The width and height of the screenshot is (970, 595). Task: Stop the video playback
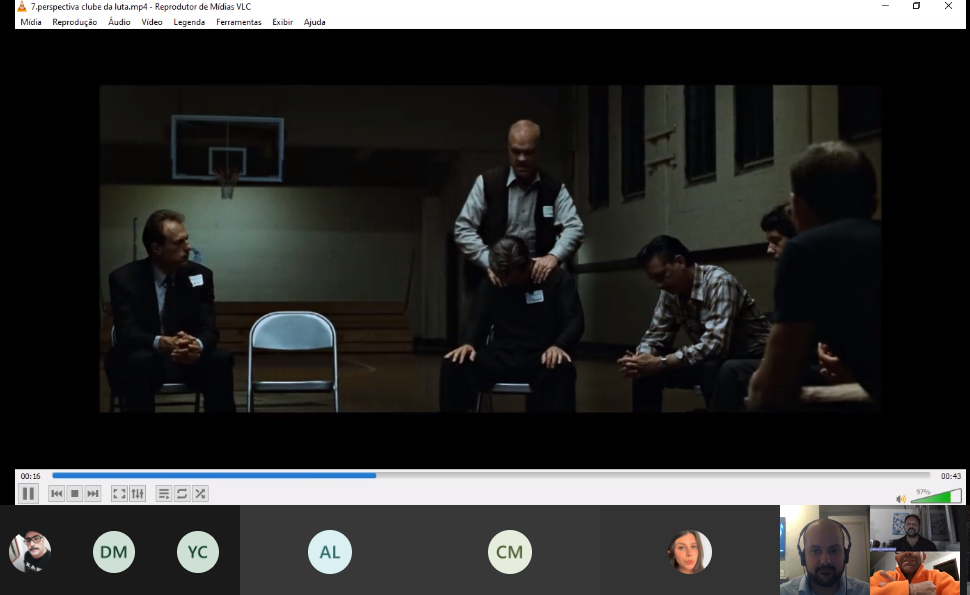[75, 494]
